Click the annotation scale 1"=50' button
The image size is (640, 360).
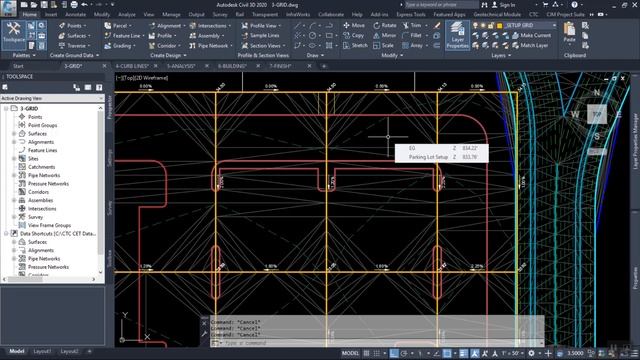511,353
